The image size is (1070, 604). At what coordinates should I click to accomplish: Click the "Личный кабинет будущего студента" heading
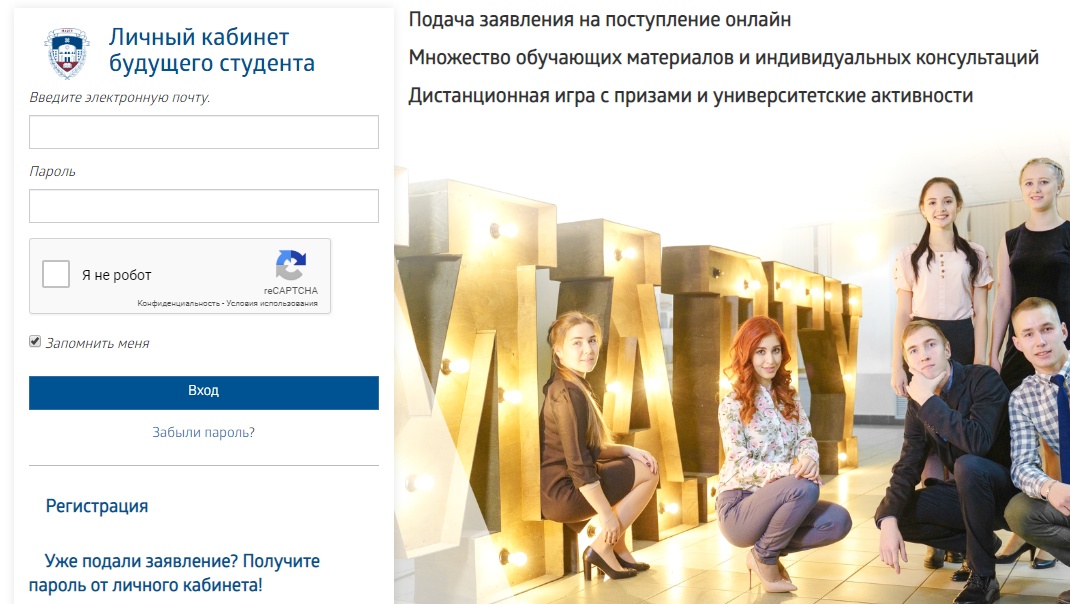coord(212,50)
